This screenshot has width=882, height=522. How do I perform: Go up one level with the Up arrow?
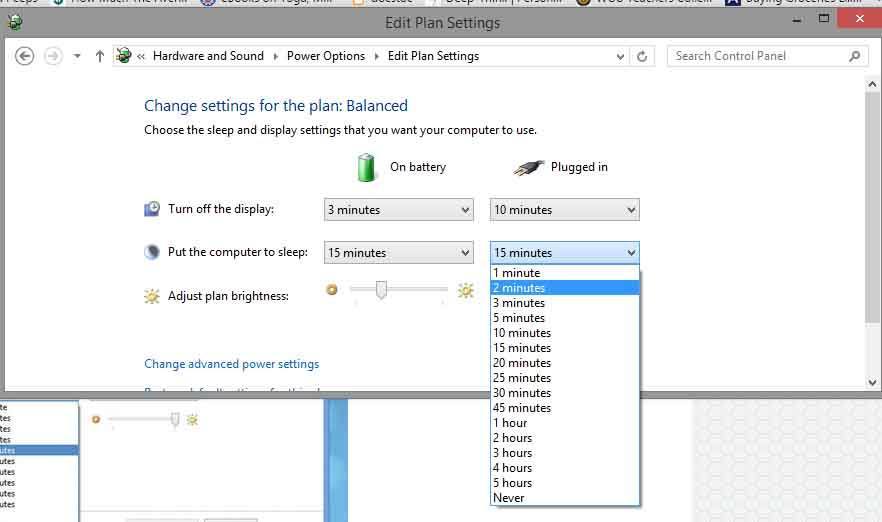pos(100,56)
